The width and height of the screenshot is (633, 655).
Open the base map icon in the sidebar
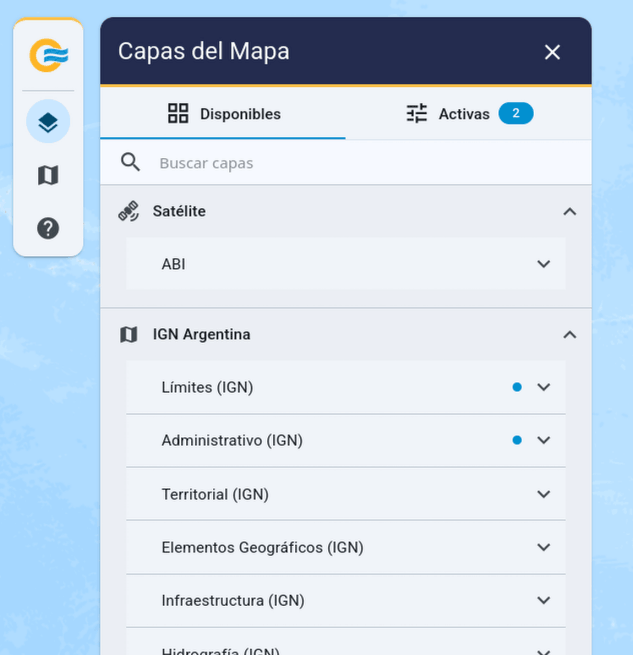point(48,176)
